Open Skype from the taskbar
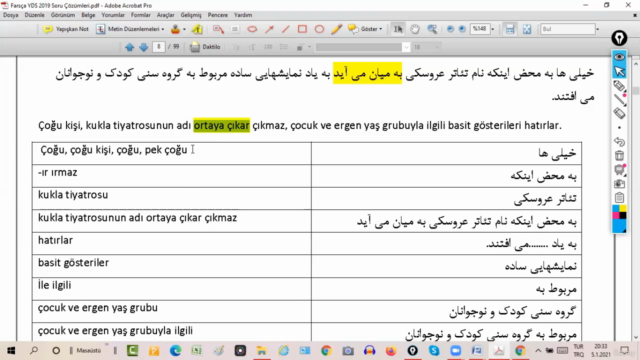This screenshot has width=640, height=360. pos(434,351)
